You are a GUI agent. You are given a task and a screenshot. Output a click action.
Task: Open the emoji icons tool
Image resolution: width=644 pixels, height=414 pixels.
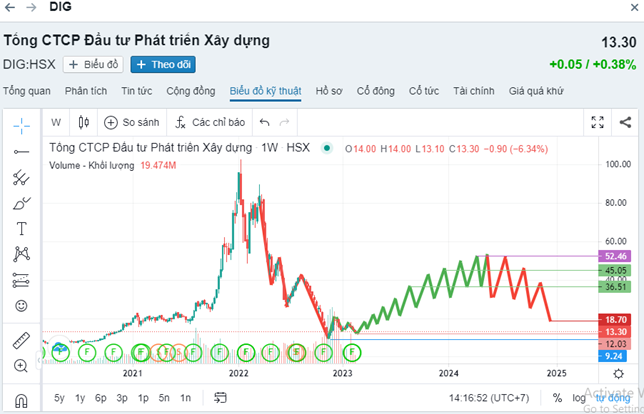click(21, 305)
